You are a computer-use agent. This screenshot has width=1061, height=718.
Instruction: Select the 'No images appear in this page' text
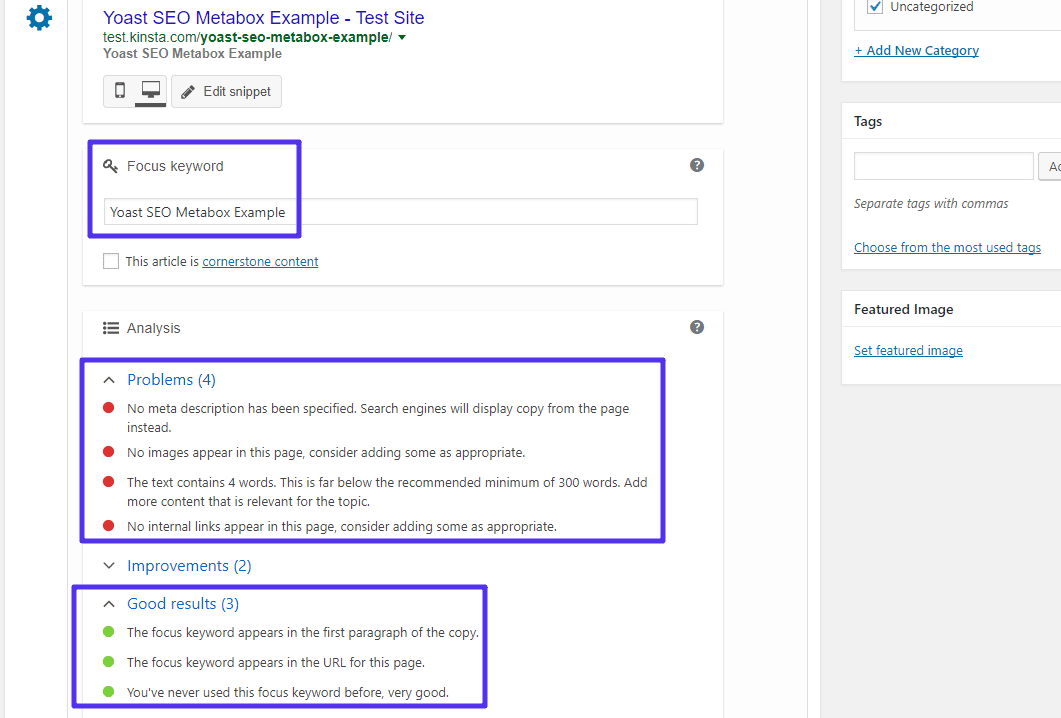(326, 452)
